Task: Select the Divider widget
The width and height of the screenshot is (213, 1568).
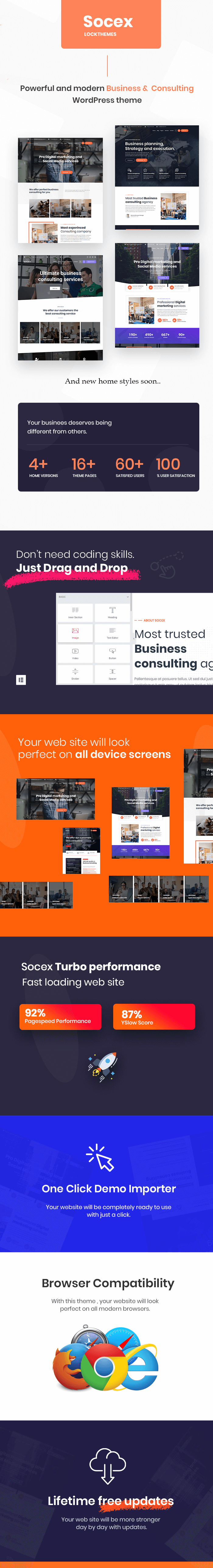Action: pos(75,674)
